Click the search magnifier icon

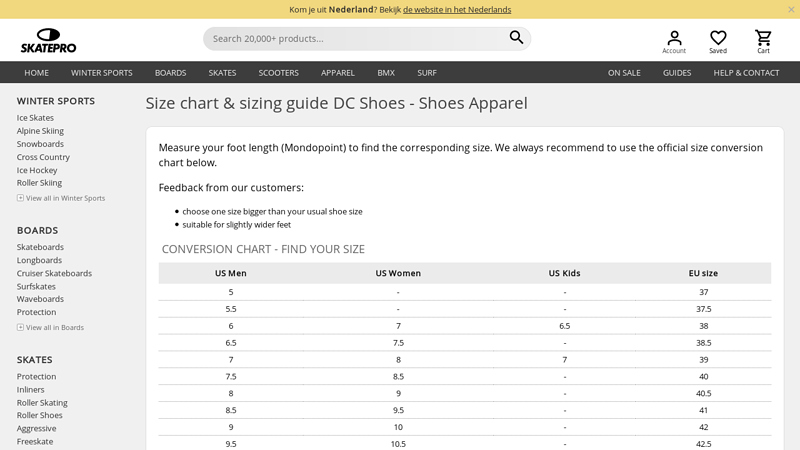point(516,37)
